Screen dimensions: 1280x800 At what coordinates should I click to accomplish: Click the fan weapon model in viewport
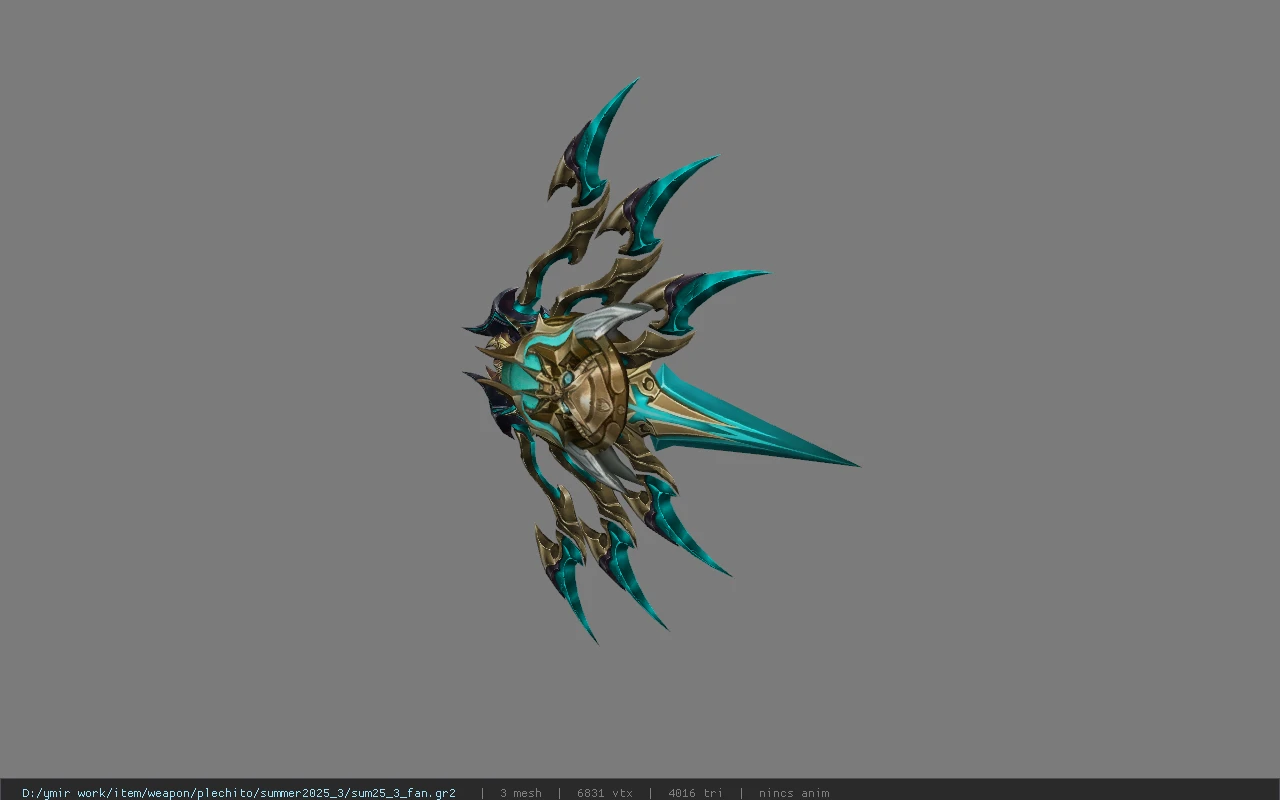click(x=660, y=361)
